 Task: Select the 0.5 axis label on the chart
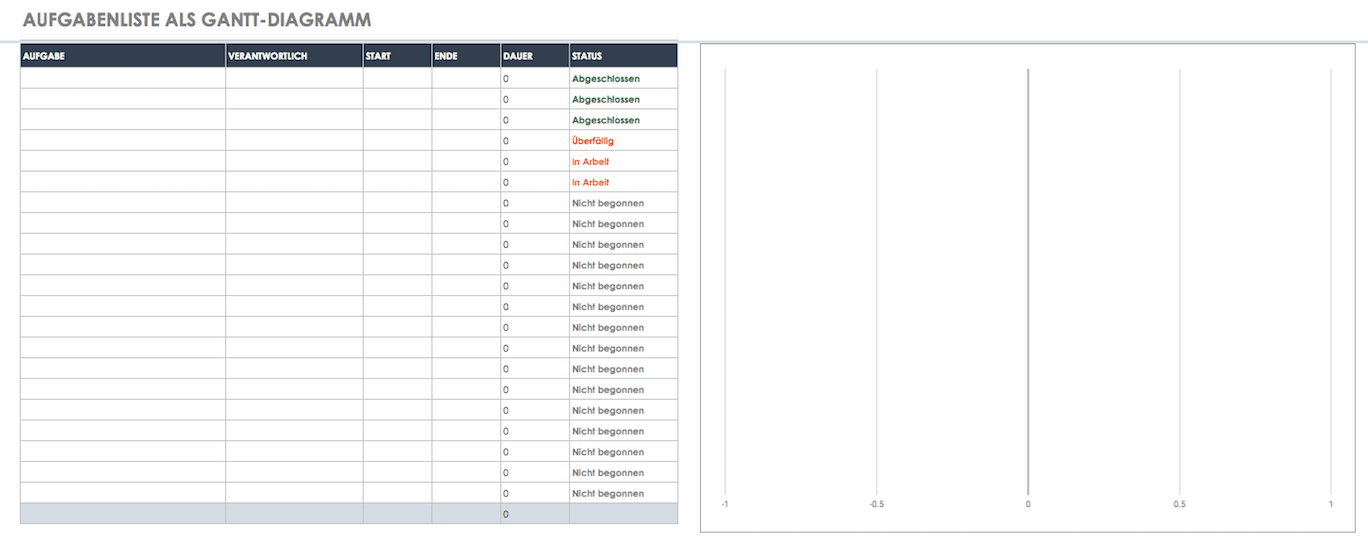point(1179,504)
